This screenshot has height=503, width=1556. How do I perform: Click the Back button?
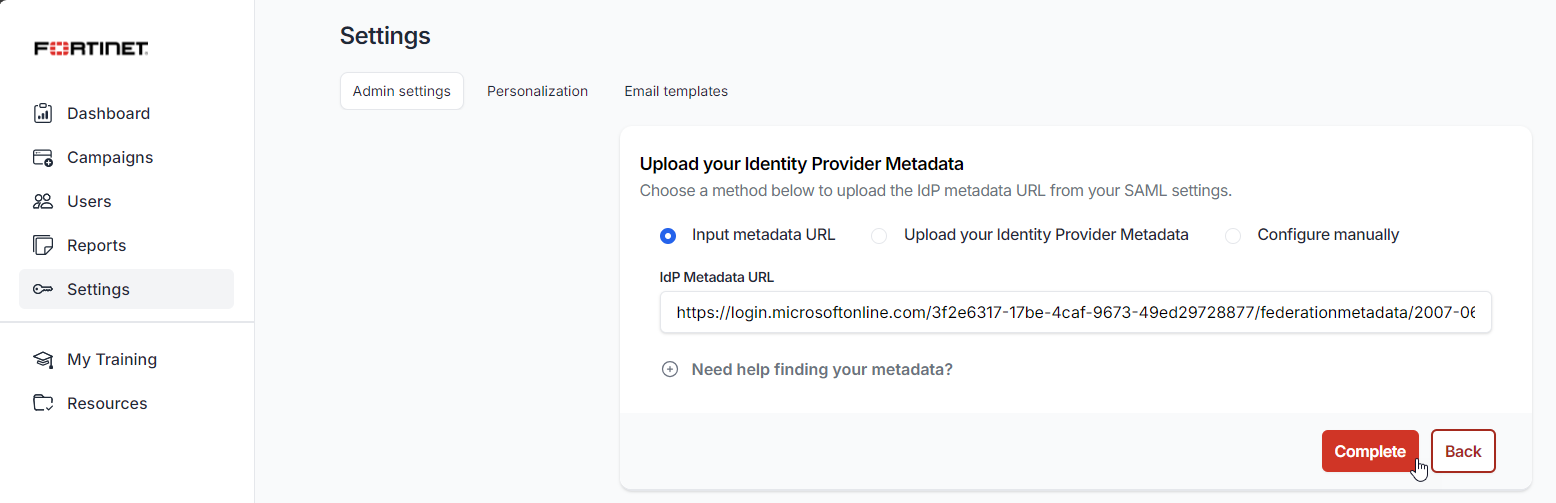1462,451
